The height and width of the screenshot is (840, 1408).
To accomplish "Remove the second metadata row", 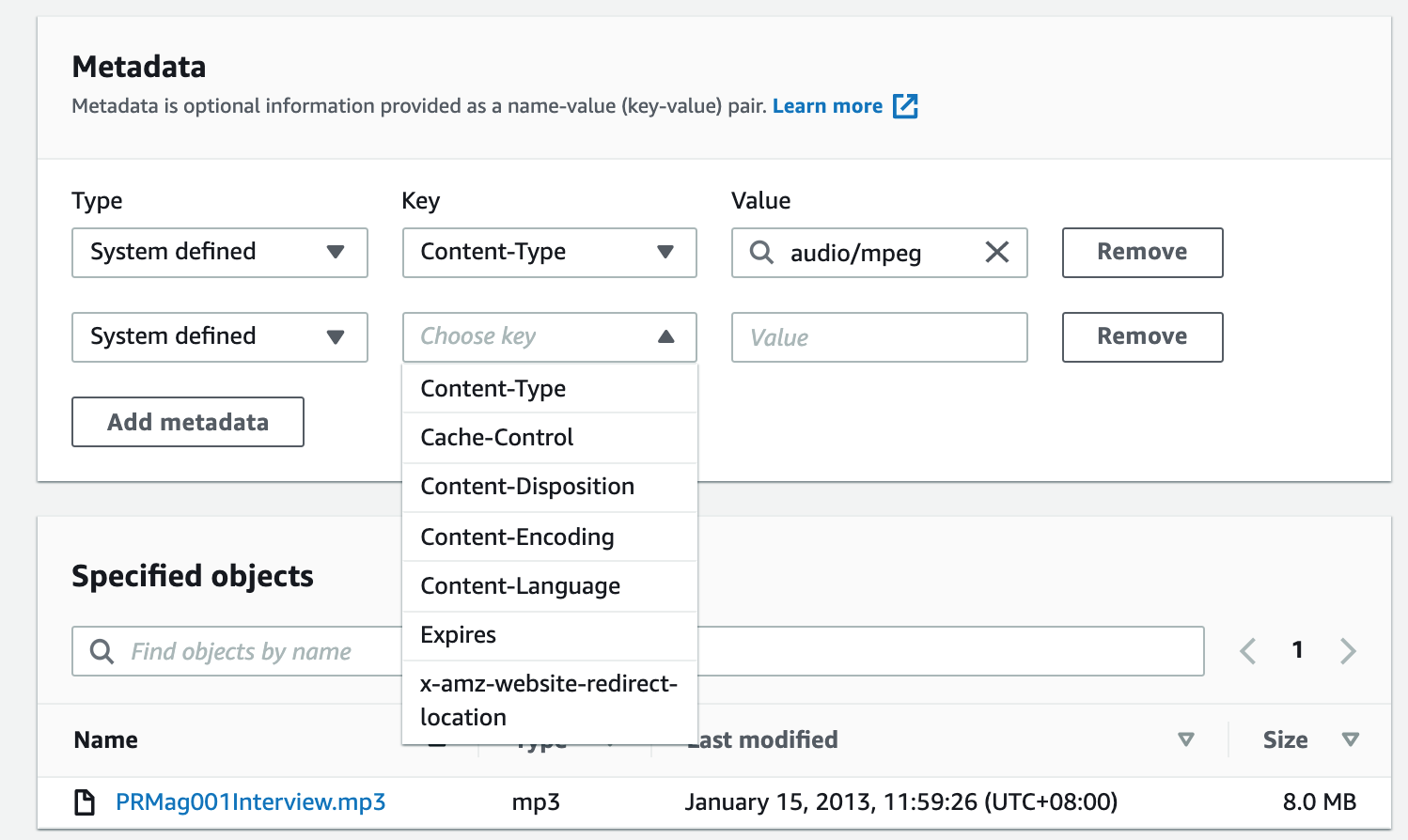I will coord(1142,337).
